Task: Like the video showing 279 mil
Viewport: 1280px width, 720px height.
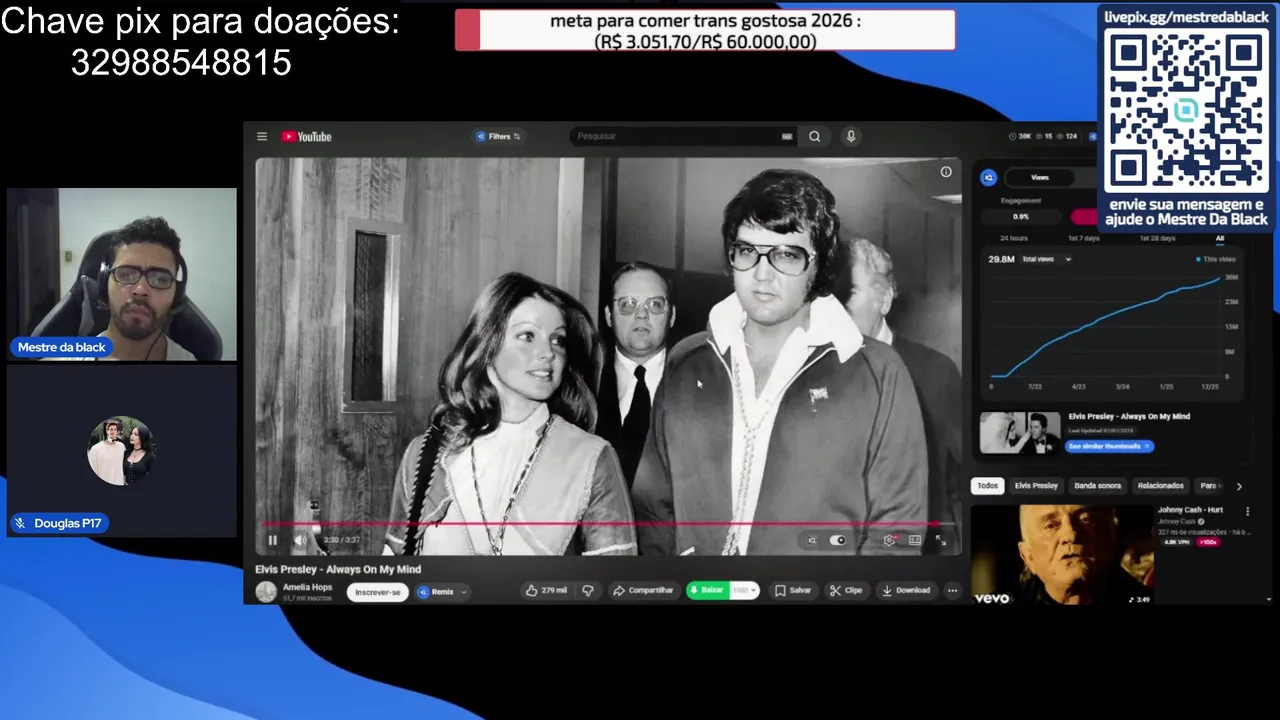Action: coord(547,591)
